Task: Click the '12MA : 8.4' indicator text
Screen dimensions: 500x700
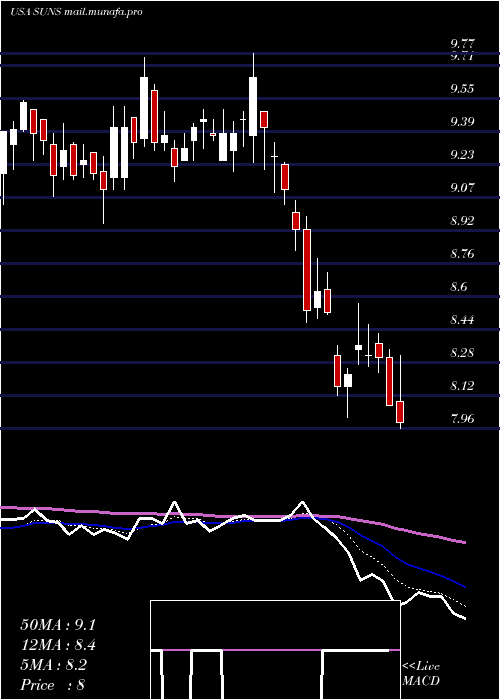Action: click(58, 645)
